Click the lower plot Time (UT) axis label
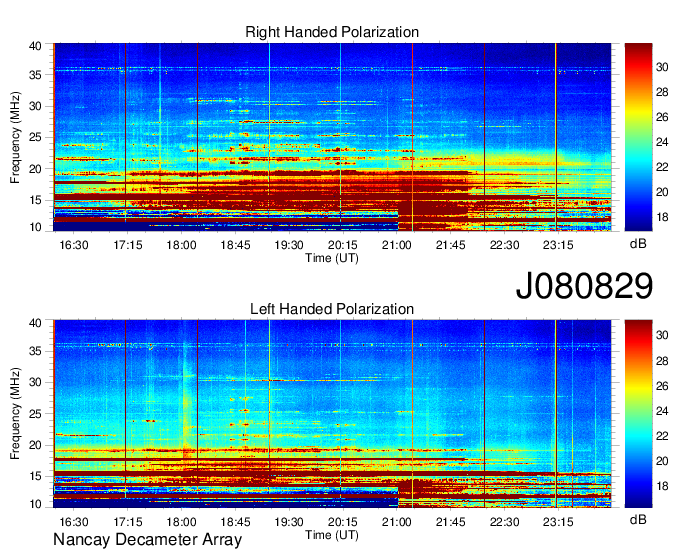Screen dimensions: 680x552 [x=332, y=535]
